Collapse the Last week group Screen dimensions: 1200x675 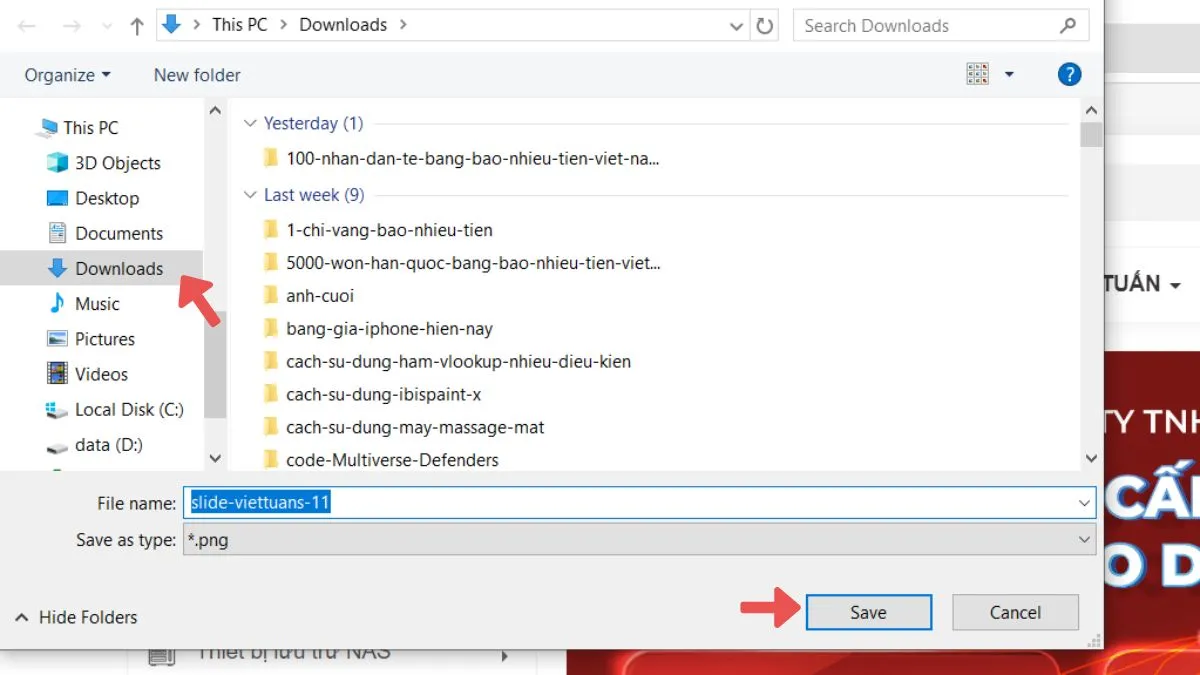point(250,195)
